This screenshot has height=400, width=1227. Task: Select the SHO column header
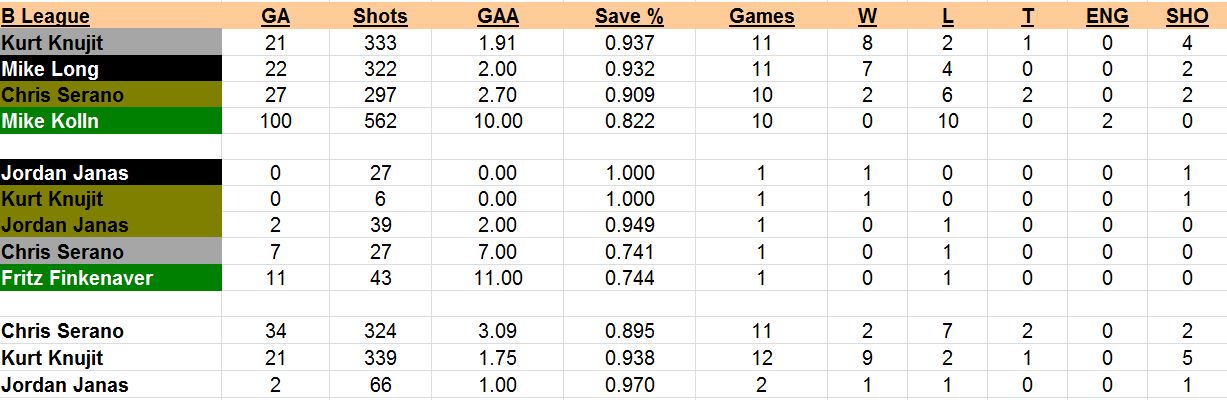coord(1187,16)
